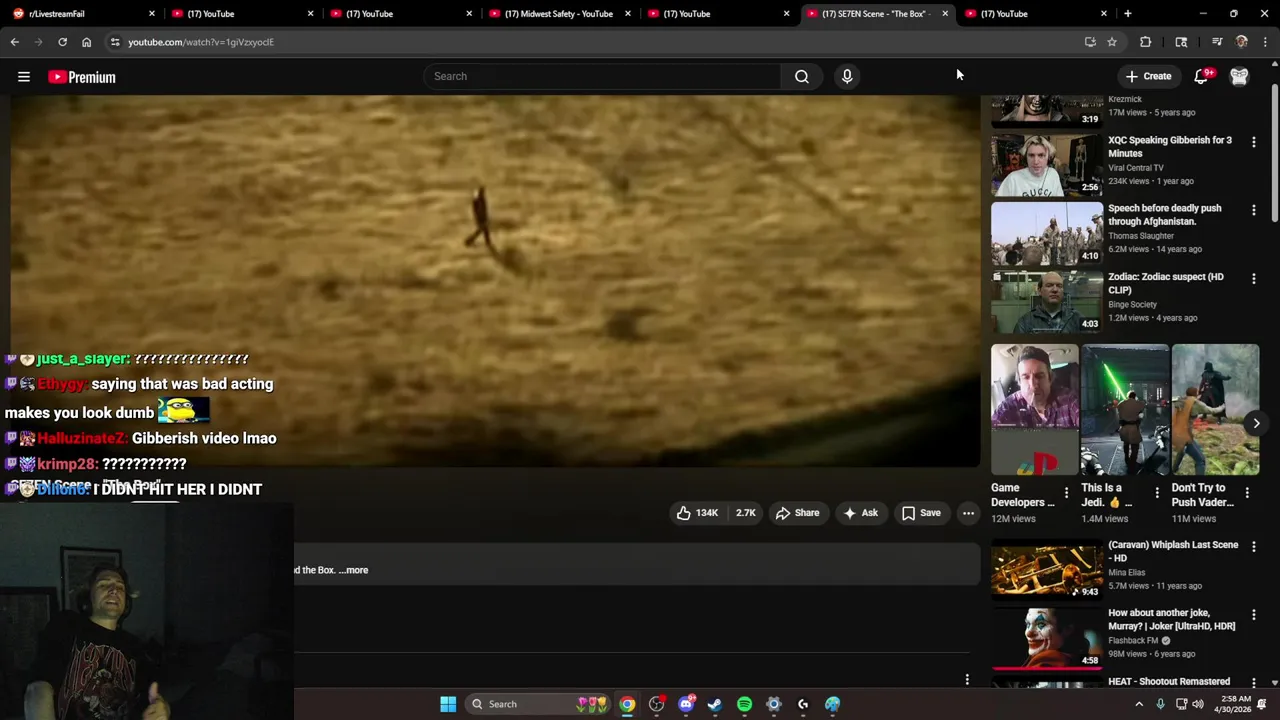Open the Joker Murray scene thumbnail
Screen dimensions: 1280x720
tap(1047, 637)
